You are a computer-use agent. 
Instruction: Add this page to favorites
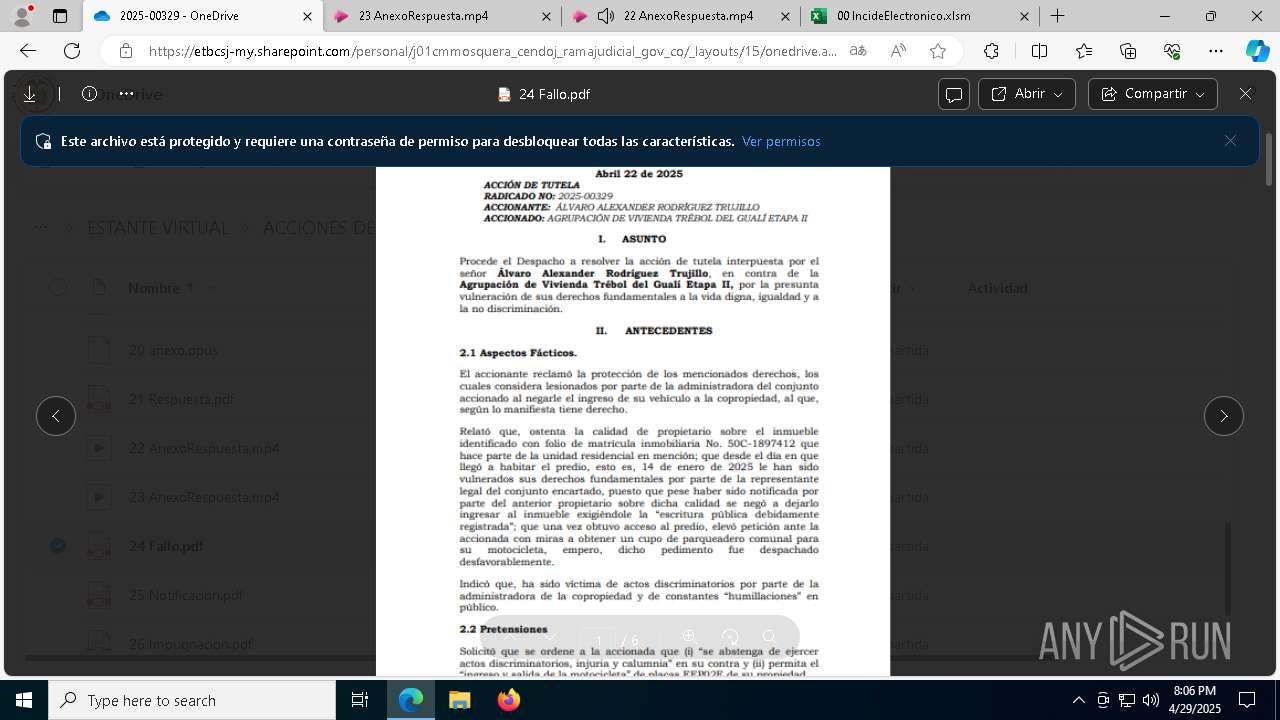[x=938, y=51]
